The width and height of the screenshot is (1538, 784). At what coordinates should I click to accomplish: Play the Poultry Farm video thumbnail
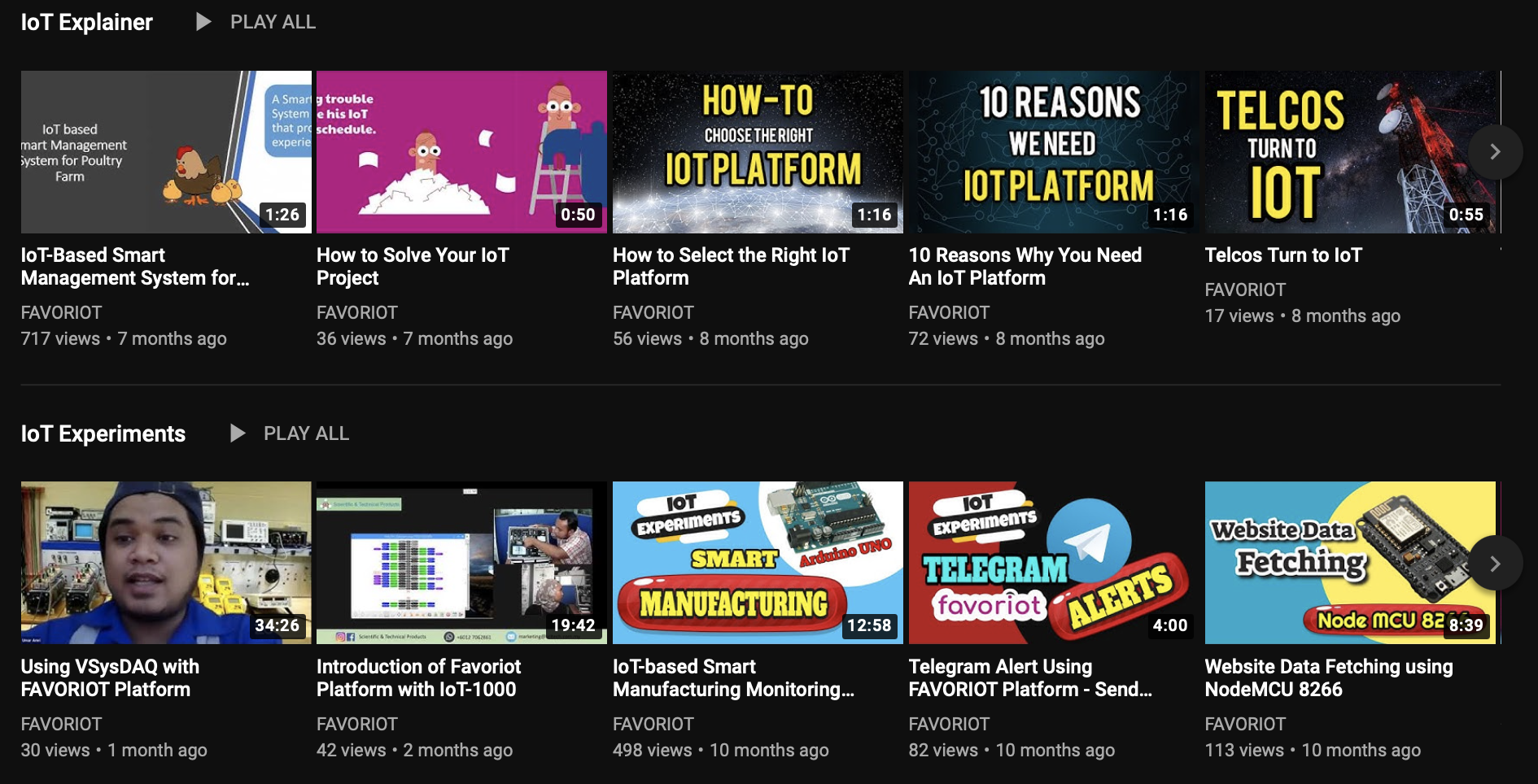click(x=166, y=152)
